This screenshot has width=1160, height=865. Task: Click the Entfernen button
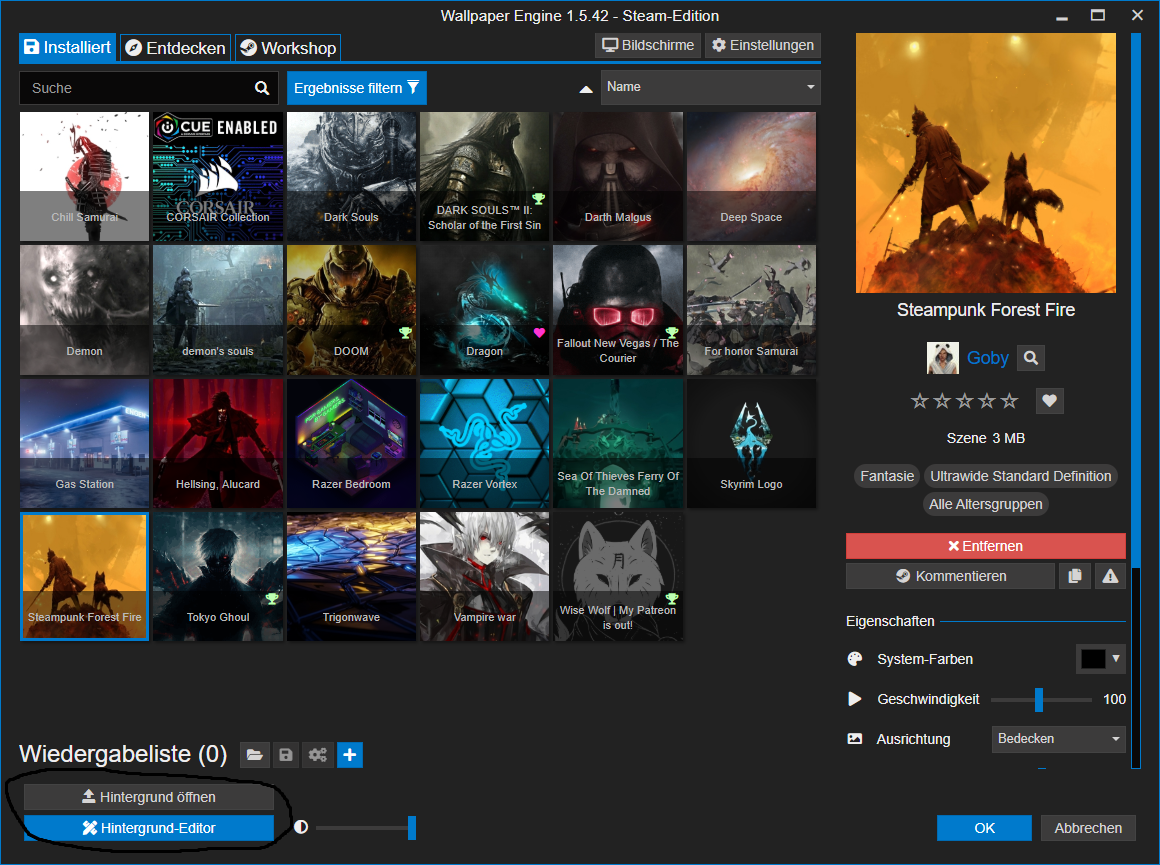(x=985, y=546)
